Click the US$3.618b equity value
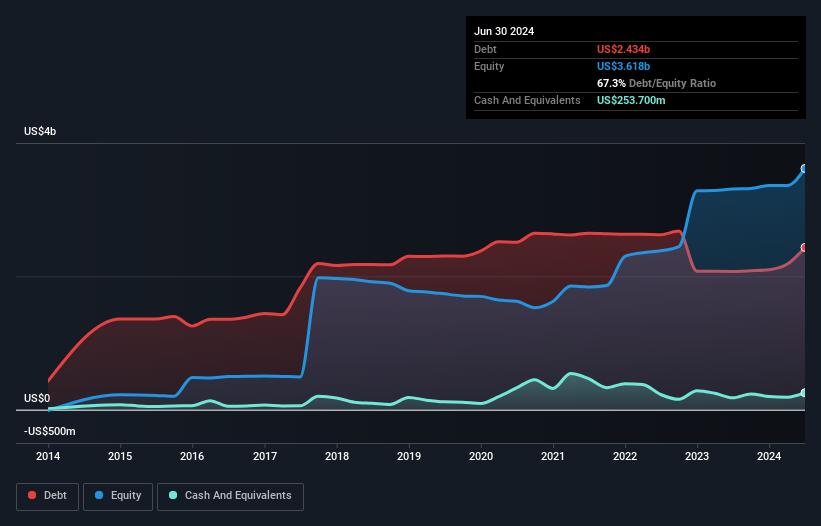Viewport: 821px width, 526px height. point(623,66)
